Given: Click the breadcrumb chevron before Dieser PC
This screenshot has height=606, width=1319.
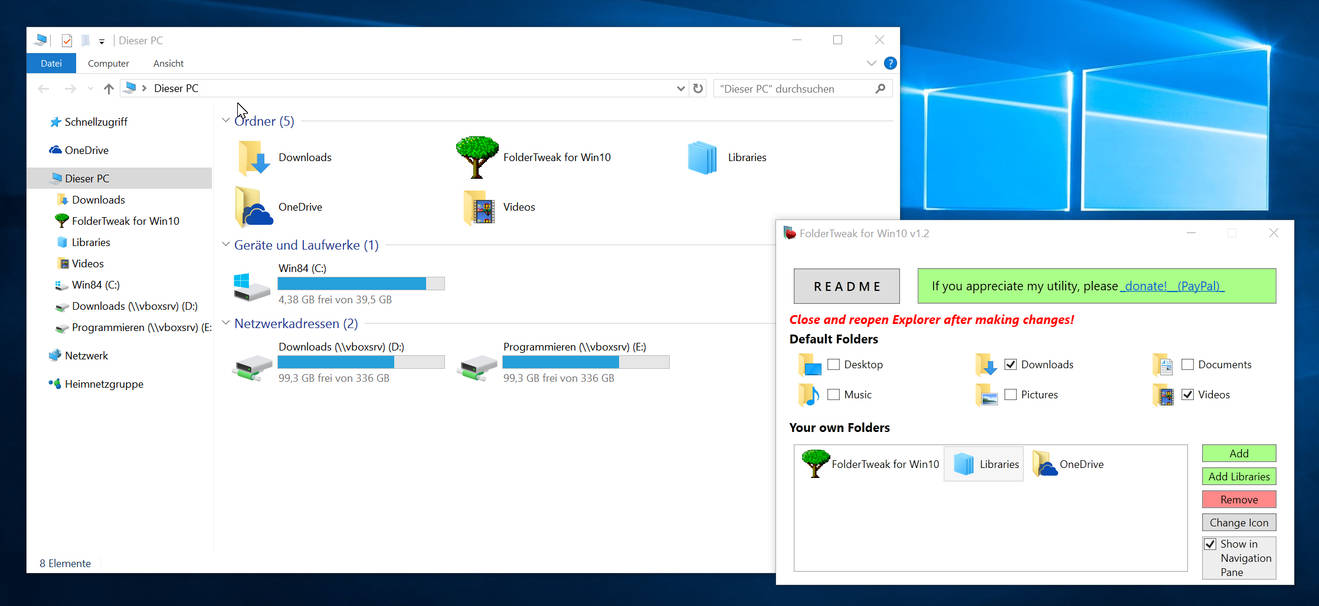Looking at the screenshot, I should click(145, 89).
